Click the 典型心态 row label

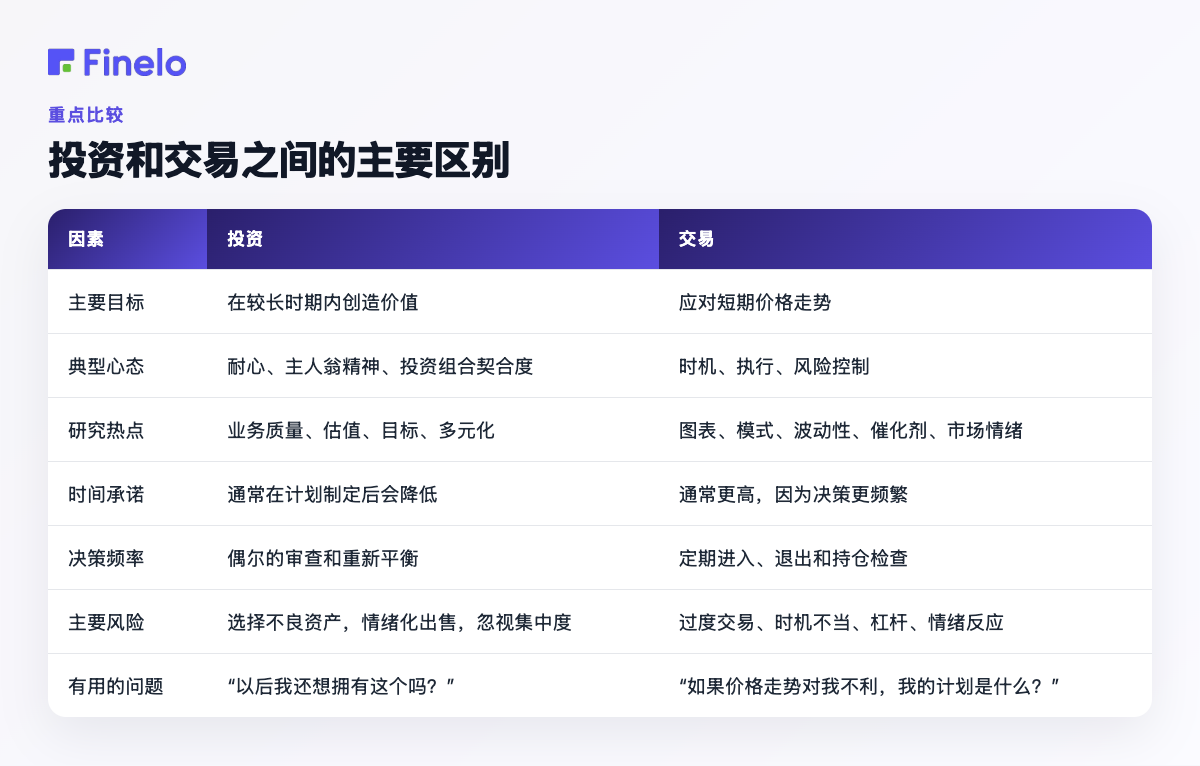(x=106, y=366)
